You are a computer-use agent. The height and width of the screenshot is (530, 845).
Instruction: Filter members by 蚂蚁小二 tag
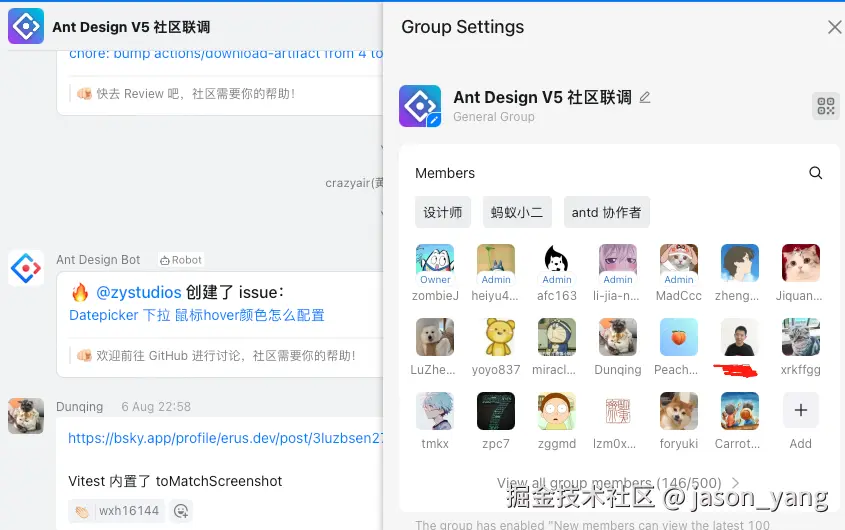[517, 212]
